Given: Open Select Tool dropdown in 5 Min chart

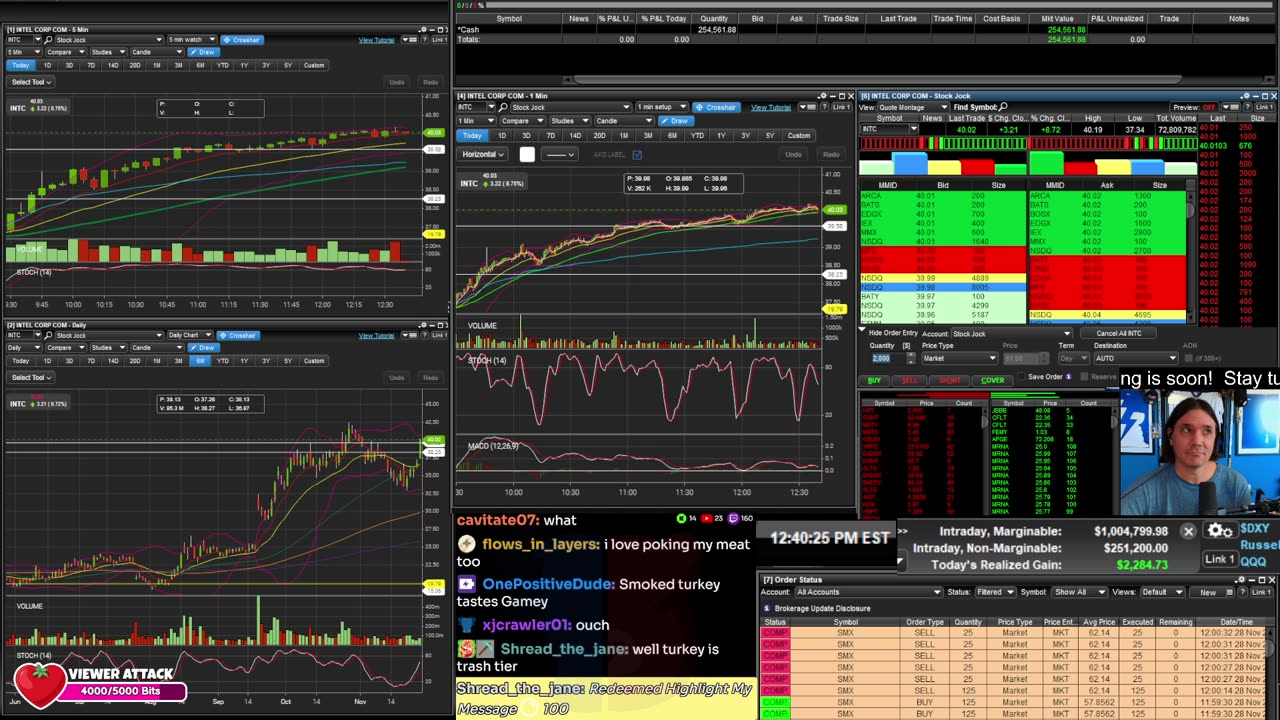Looking at the screenshot, I should [31, 82].
